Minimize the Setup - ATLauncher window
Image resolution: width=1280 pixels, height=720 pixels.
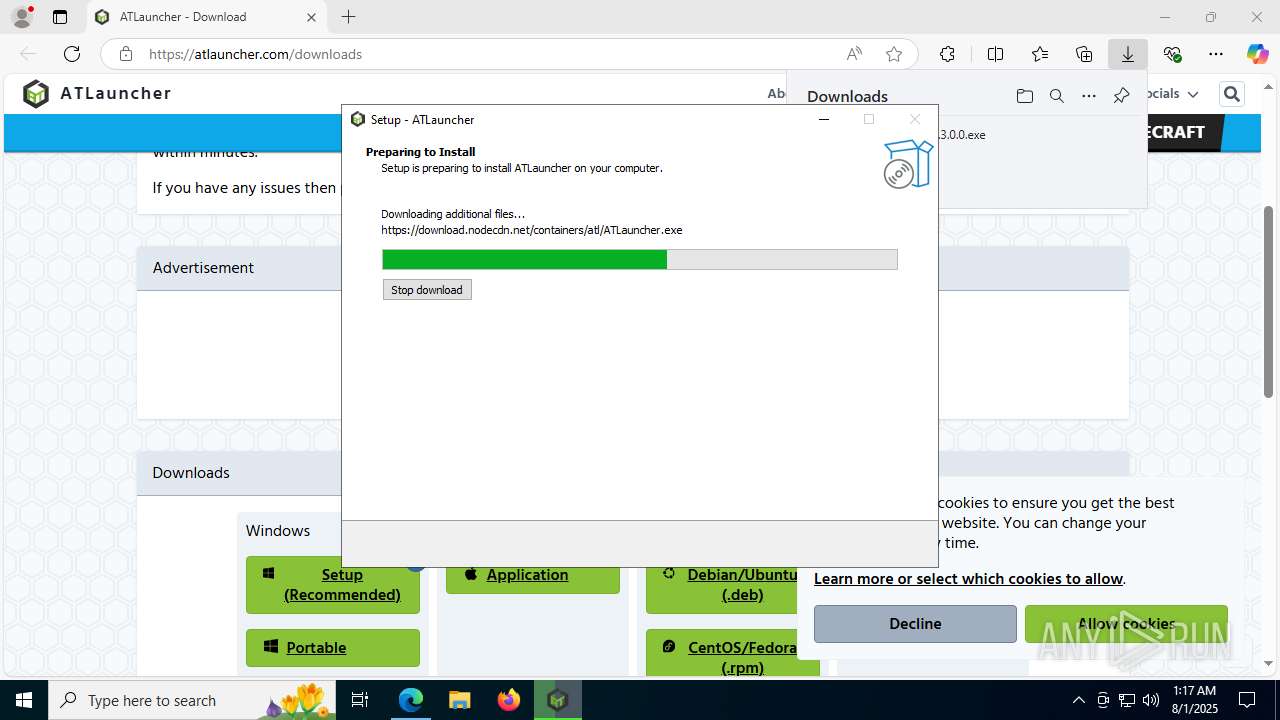(x=824, y=119)
